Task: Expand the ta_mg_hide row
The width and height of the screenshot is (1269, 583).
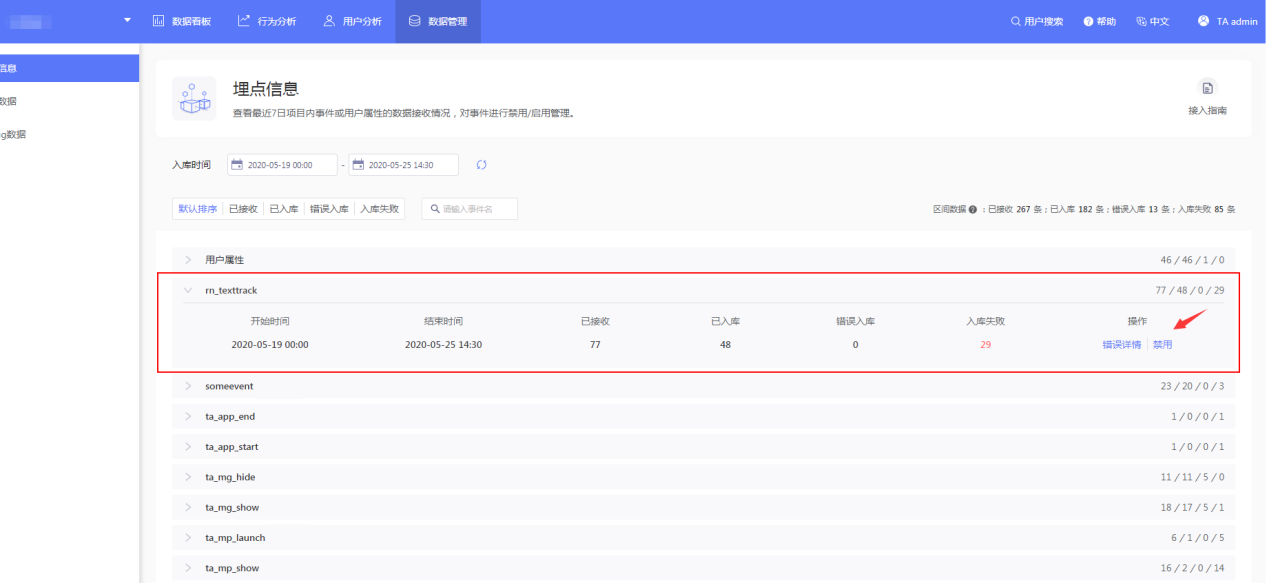Action: pos(704,477)
